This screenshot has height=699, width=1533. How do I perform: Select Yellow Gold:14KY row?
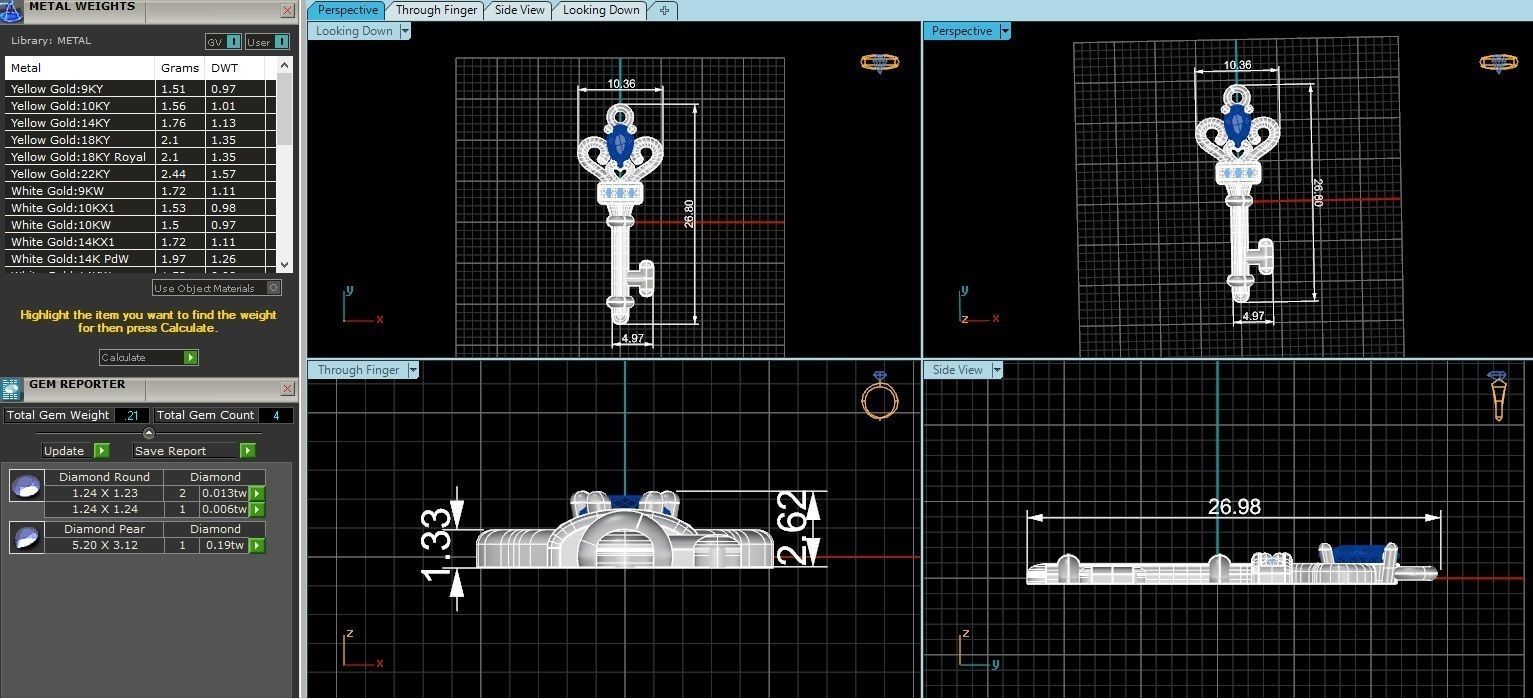[140, 123]
